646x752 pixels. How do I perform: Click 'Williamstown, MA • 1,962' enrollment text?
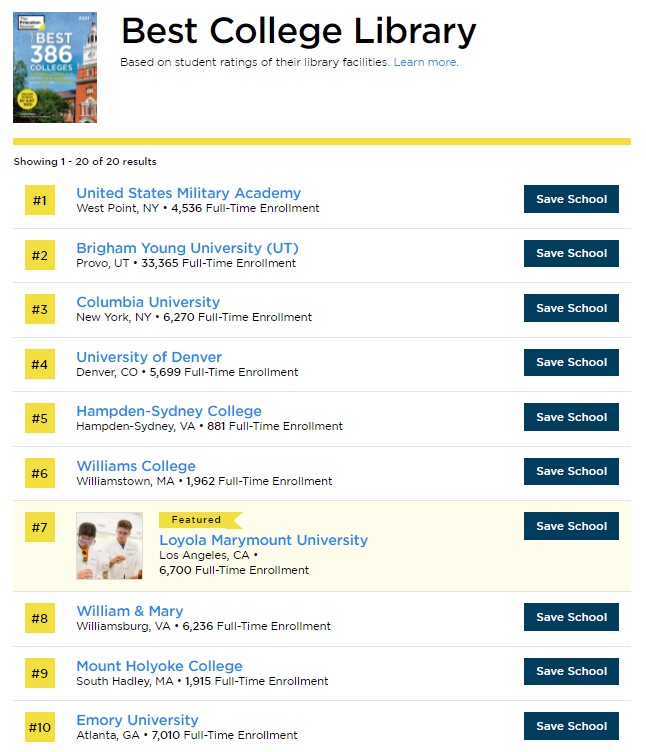[204, 481]
